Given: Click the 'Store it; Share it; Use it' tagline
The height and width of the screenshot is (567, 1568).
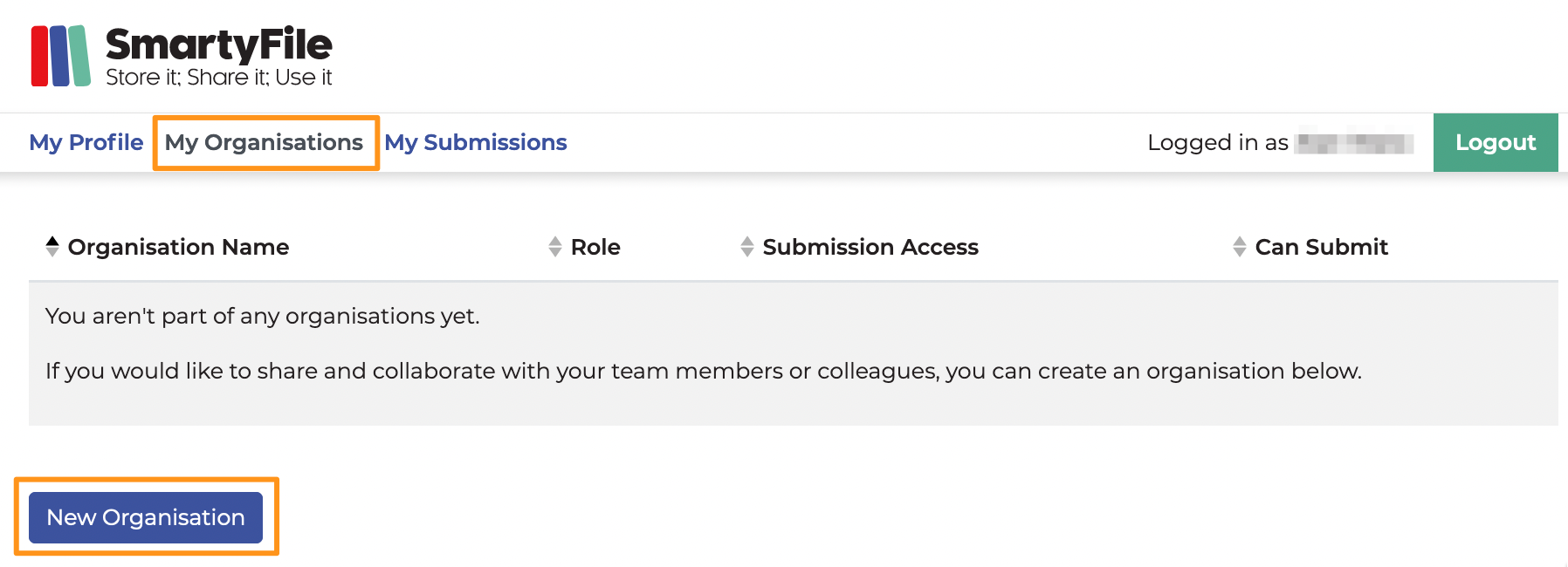Looking at the screenshot, I should click(218, 78).
